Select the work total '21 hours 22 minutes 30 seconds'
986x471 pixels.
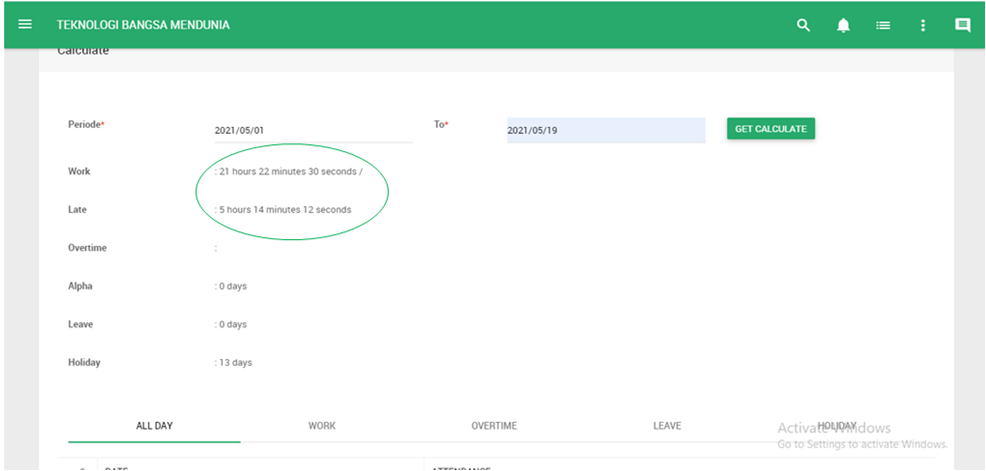(x=288, y=172)
